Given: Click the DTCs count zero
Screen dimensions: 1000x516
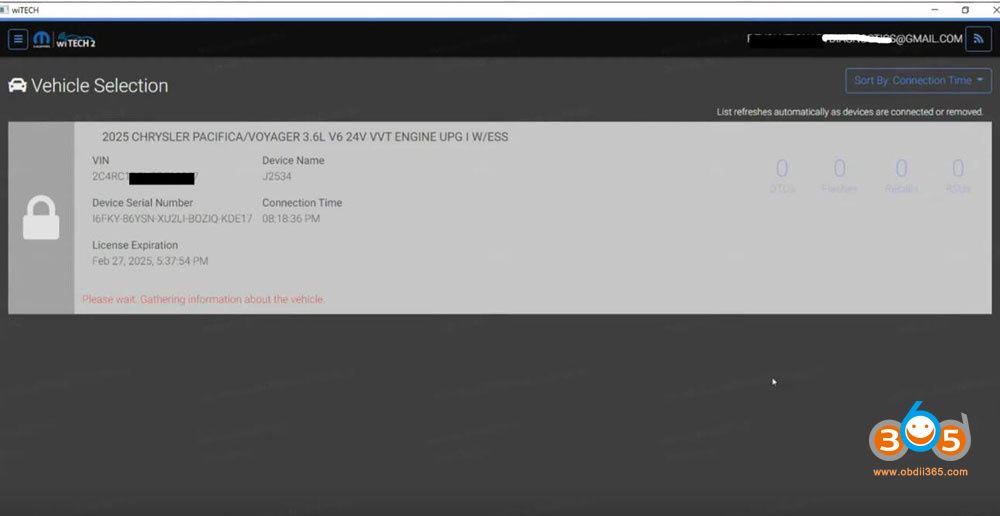Looking at the screenshot, I should pos(782,169).
